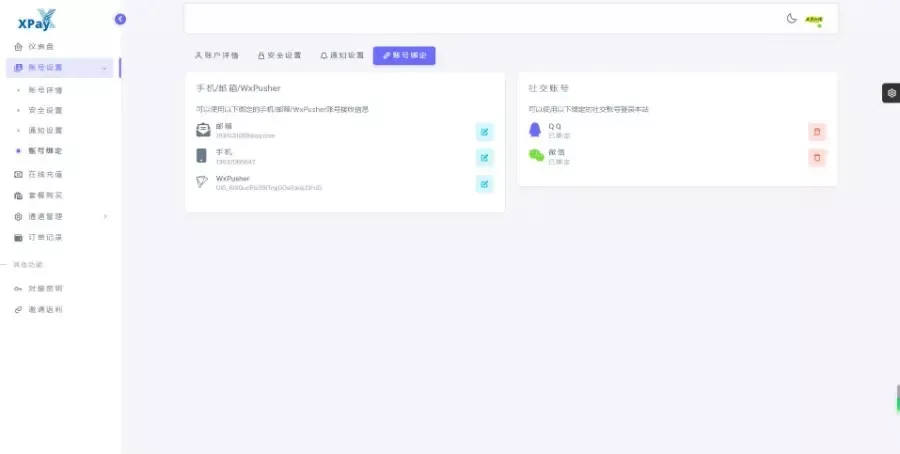Click the edit icon for 邮箱 binding
Screen dimensions: 900x454
(x=484, y=131)
